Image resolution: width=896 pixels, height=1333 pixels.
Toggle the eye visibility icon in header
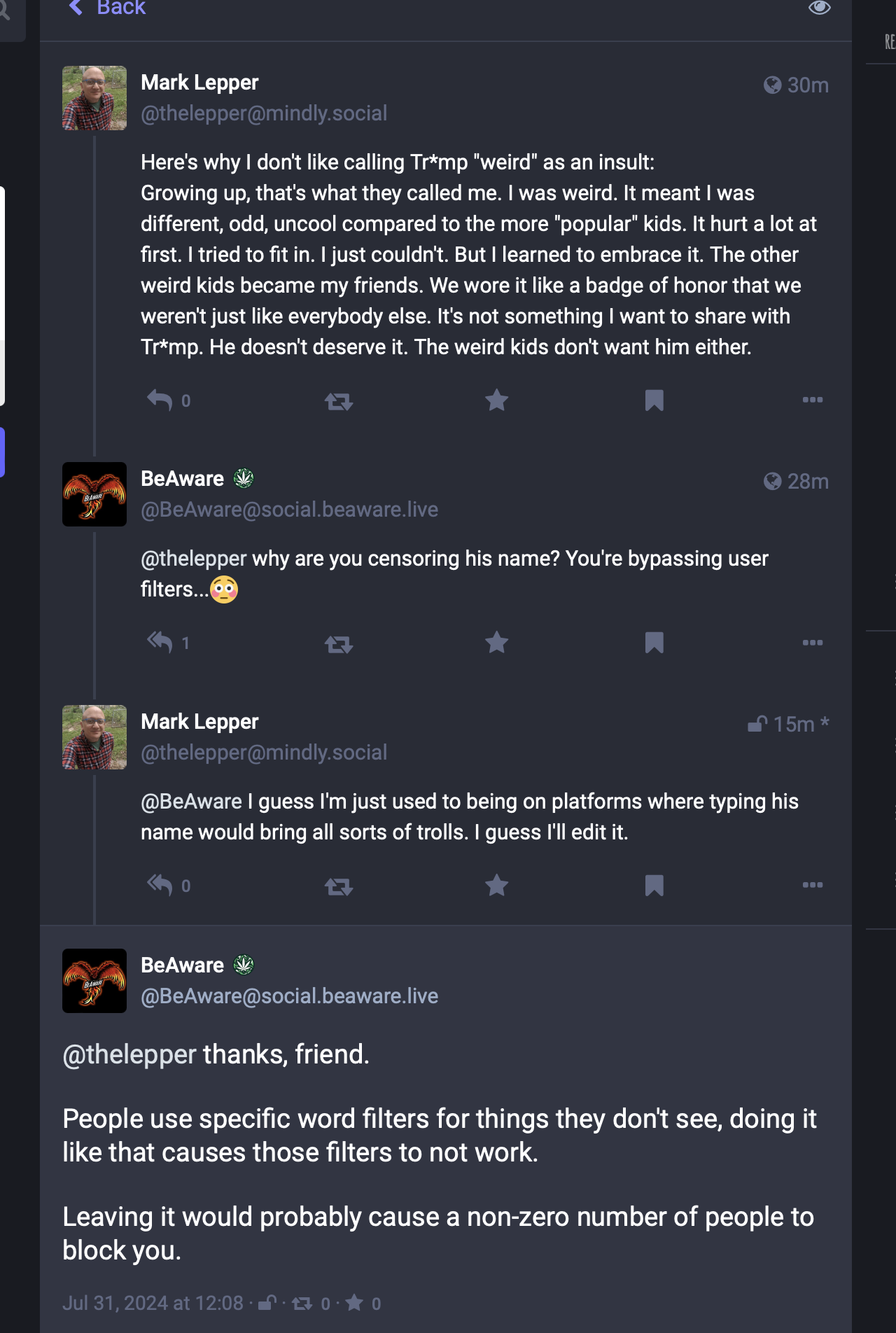point(819,8)
